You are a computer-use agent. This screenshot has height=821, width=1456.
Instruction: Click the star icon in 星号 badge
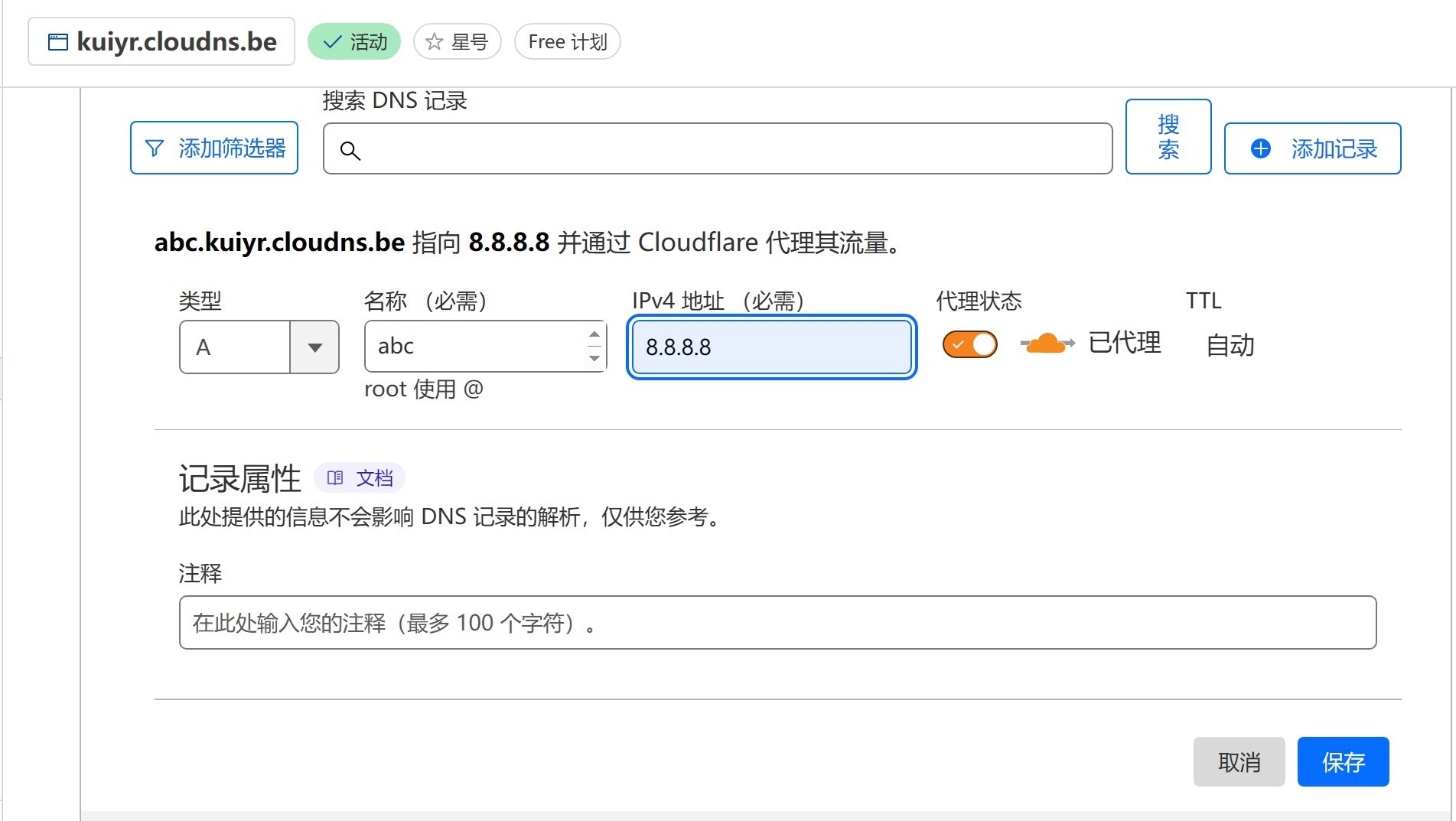[x=435, y=41]
